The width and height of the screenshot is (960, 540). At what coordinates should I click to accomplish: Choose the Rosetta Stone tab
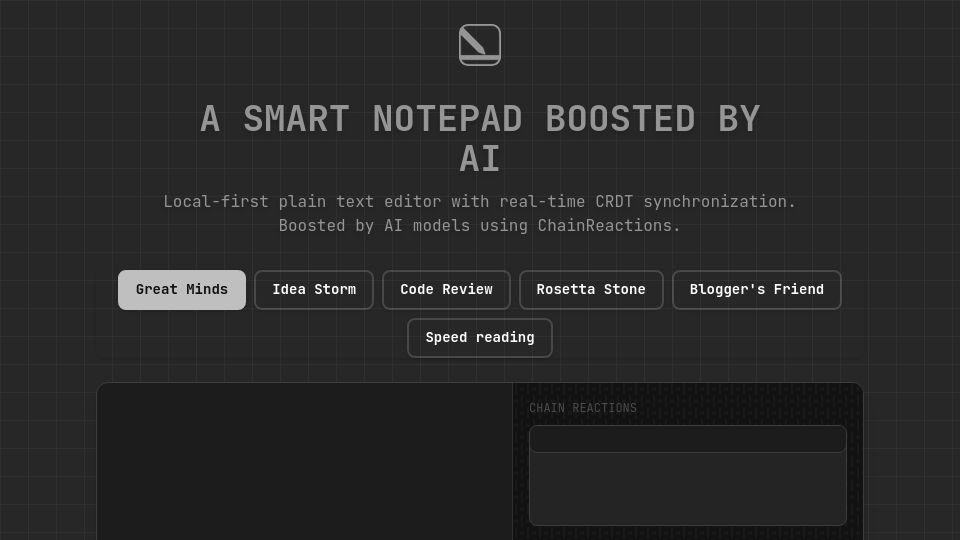point(591,290)
